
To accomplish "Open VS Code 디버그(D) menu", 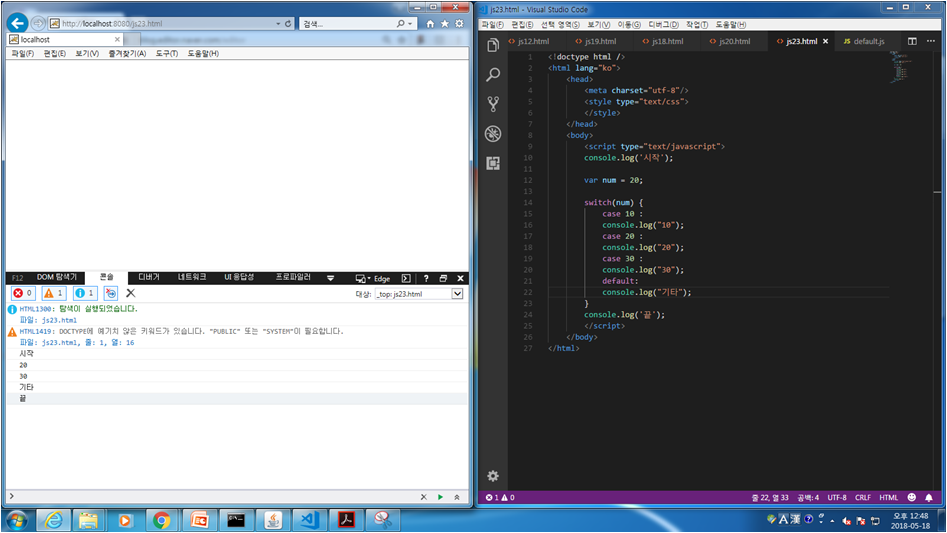I will coord(663,25).
